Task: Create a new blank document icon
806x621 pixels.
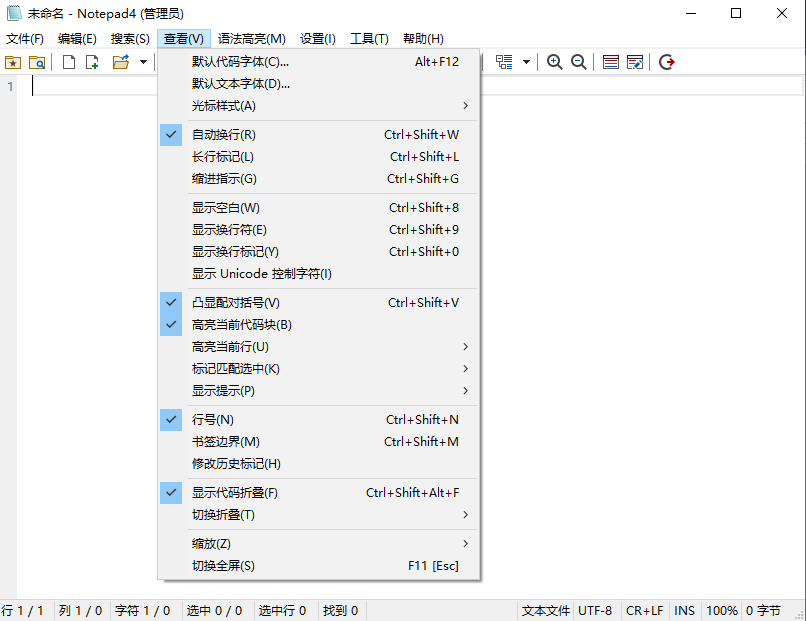Action: [68, 62]
